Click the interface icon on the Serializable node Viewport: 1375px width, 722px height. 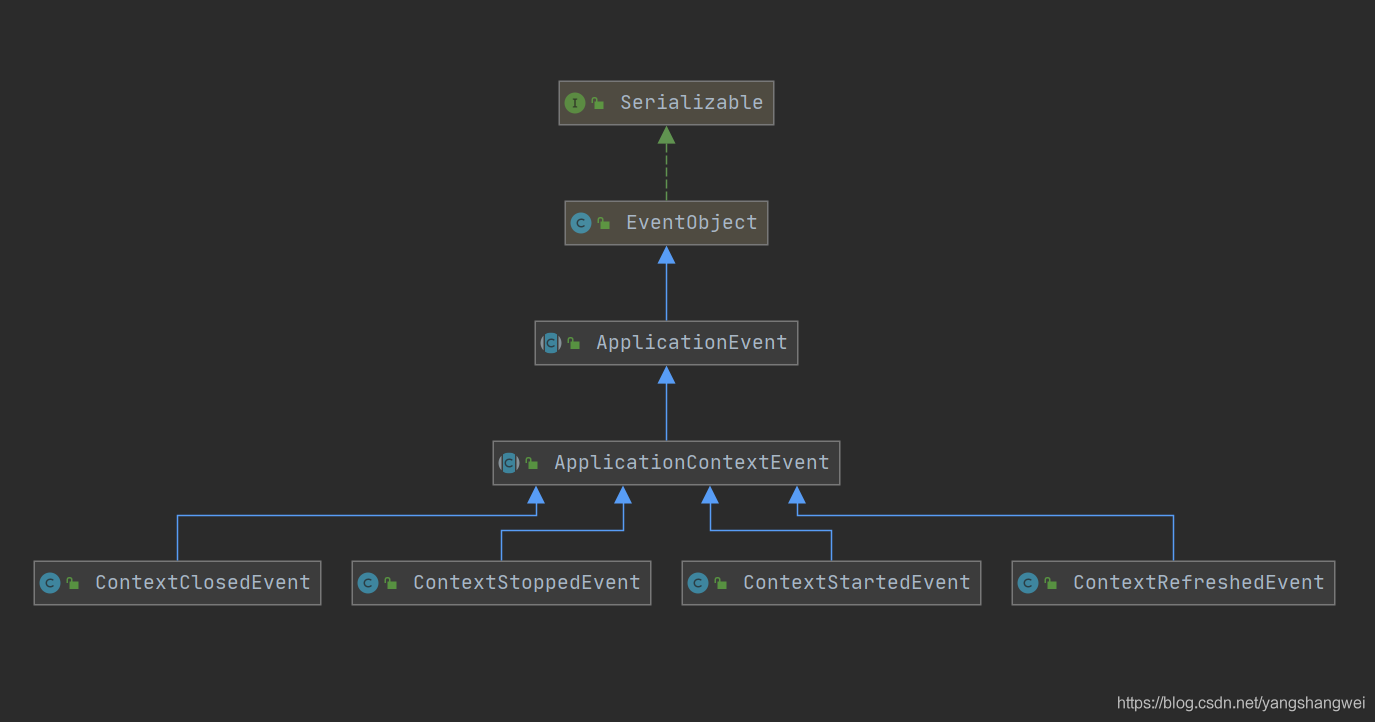click(x=574, y=103)
